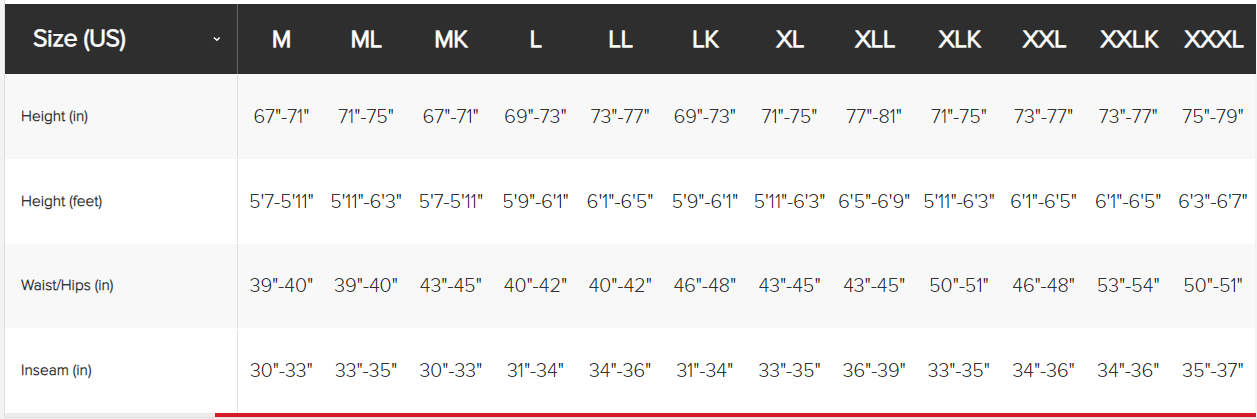Choose the XXLK size column header
The image size is (1257, 419).
tap(1128, 41)
